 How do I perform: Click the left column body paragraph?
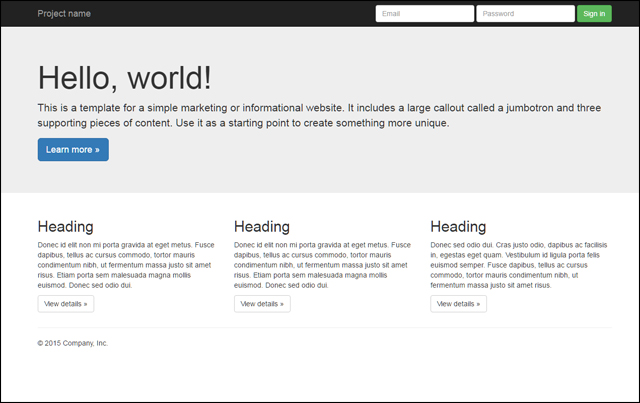pos(125,265)
